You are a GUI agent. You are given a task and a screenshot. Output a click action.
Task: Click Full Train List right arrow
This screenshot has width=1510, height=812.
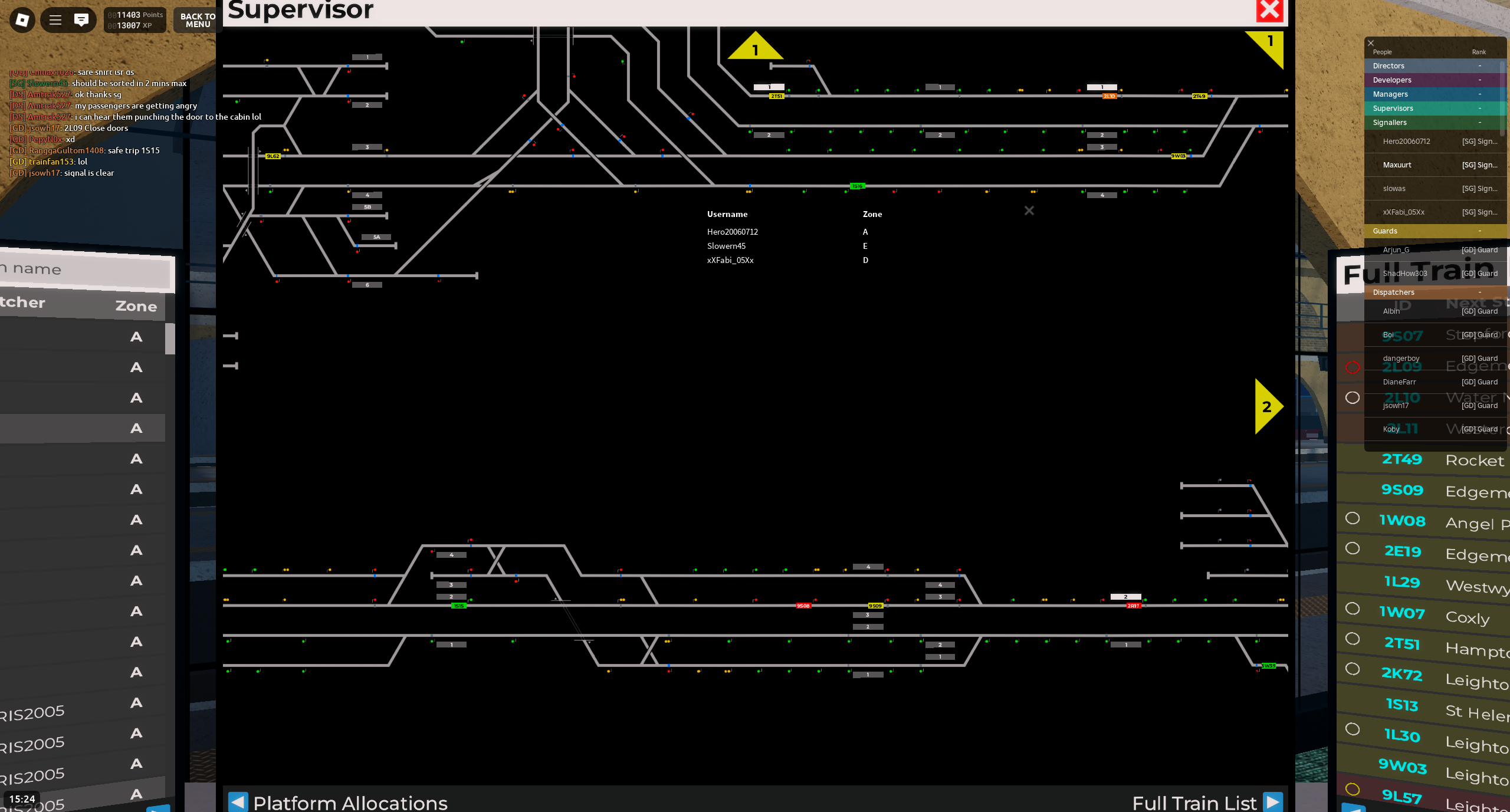(x=1273, y=801)
